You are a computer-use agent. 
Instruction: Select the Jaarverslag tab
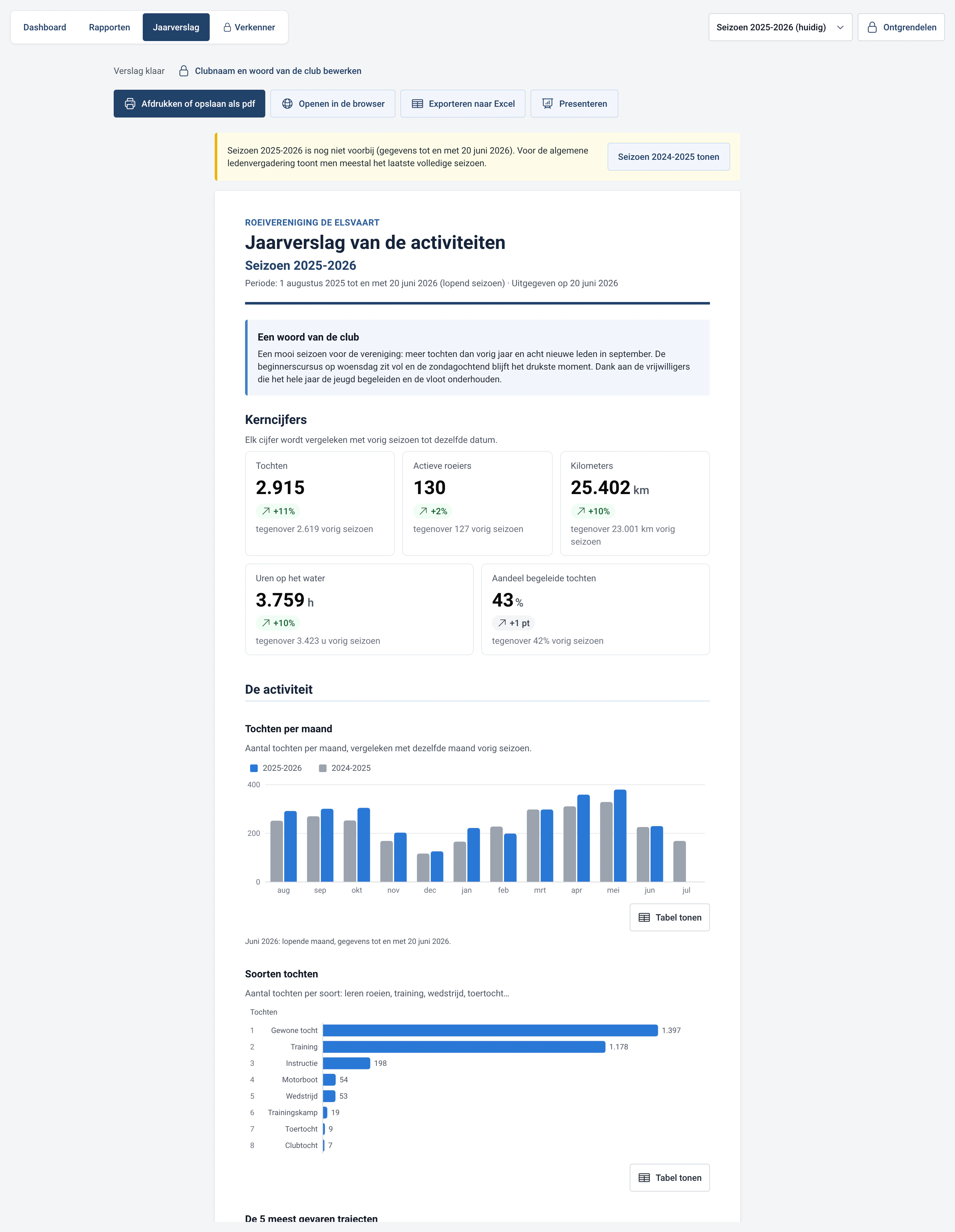point(176,27)
